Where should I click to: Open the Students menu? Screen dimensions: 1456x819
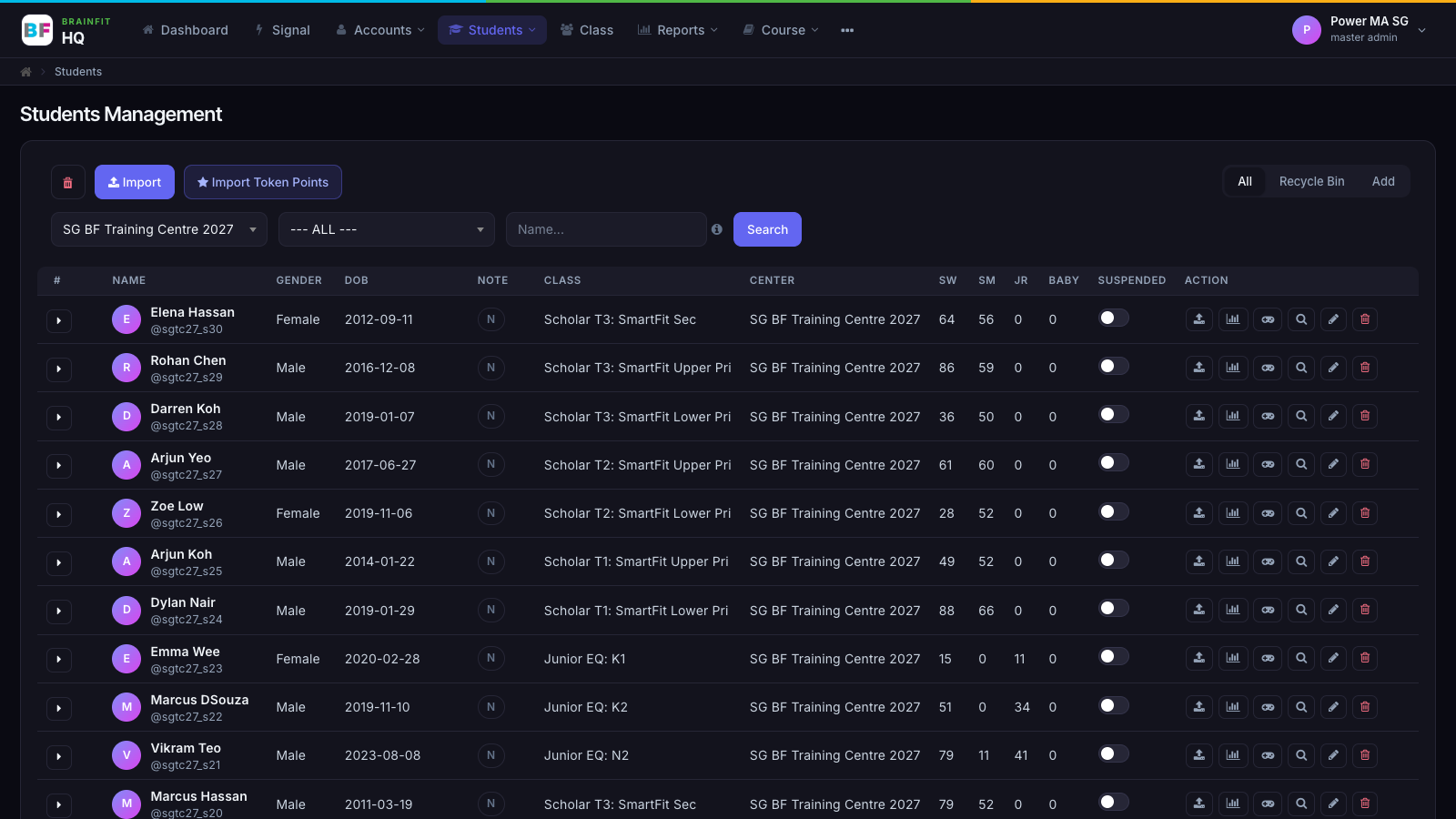point(492,30)
